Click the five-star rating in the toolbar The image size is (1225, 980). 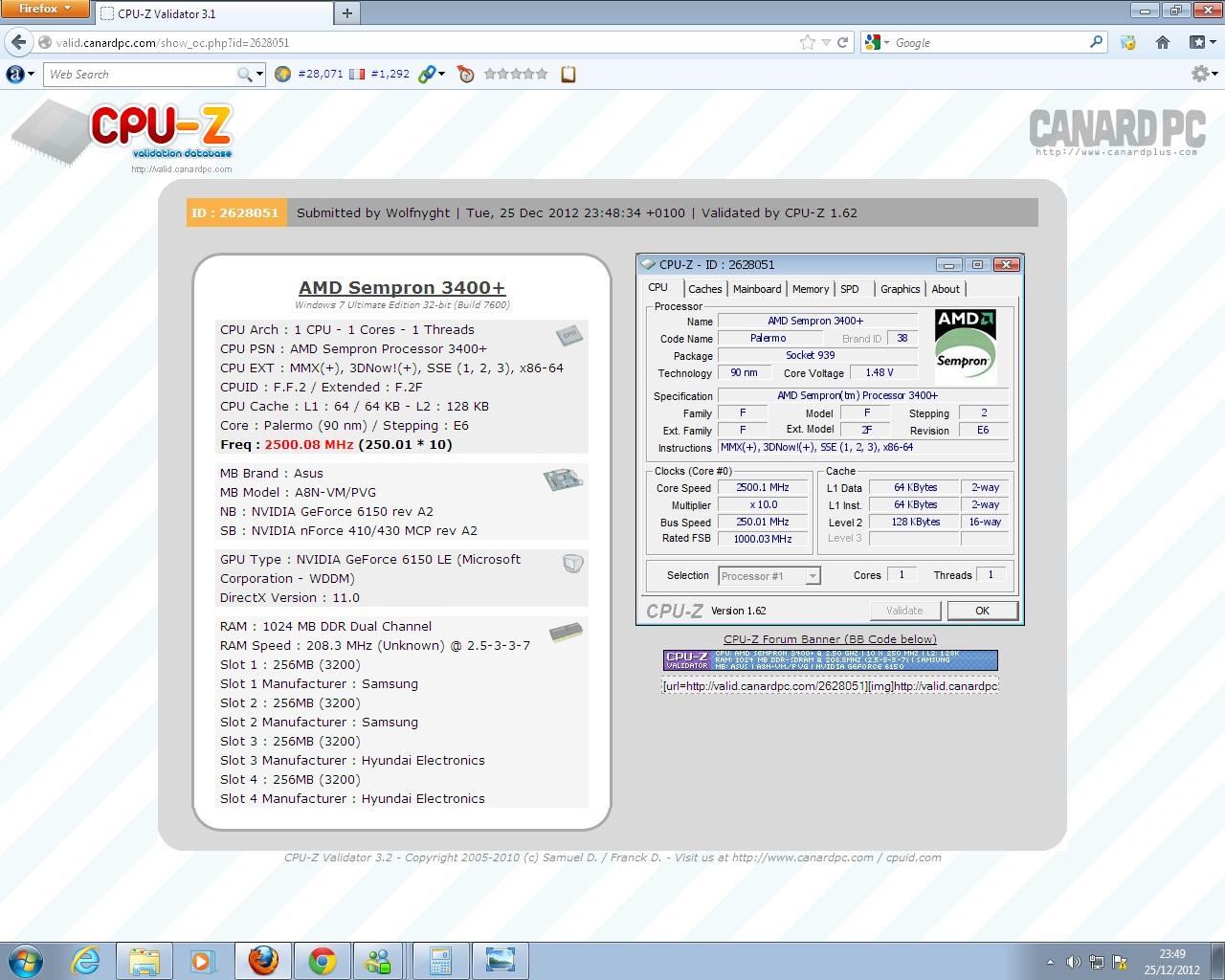[516, 74]
